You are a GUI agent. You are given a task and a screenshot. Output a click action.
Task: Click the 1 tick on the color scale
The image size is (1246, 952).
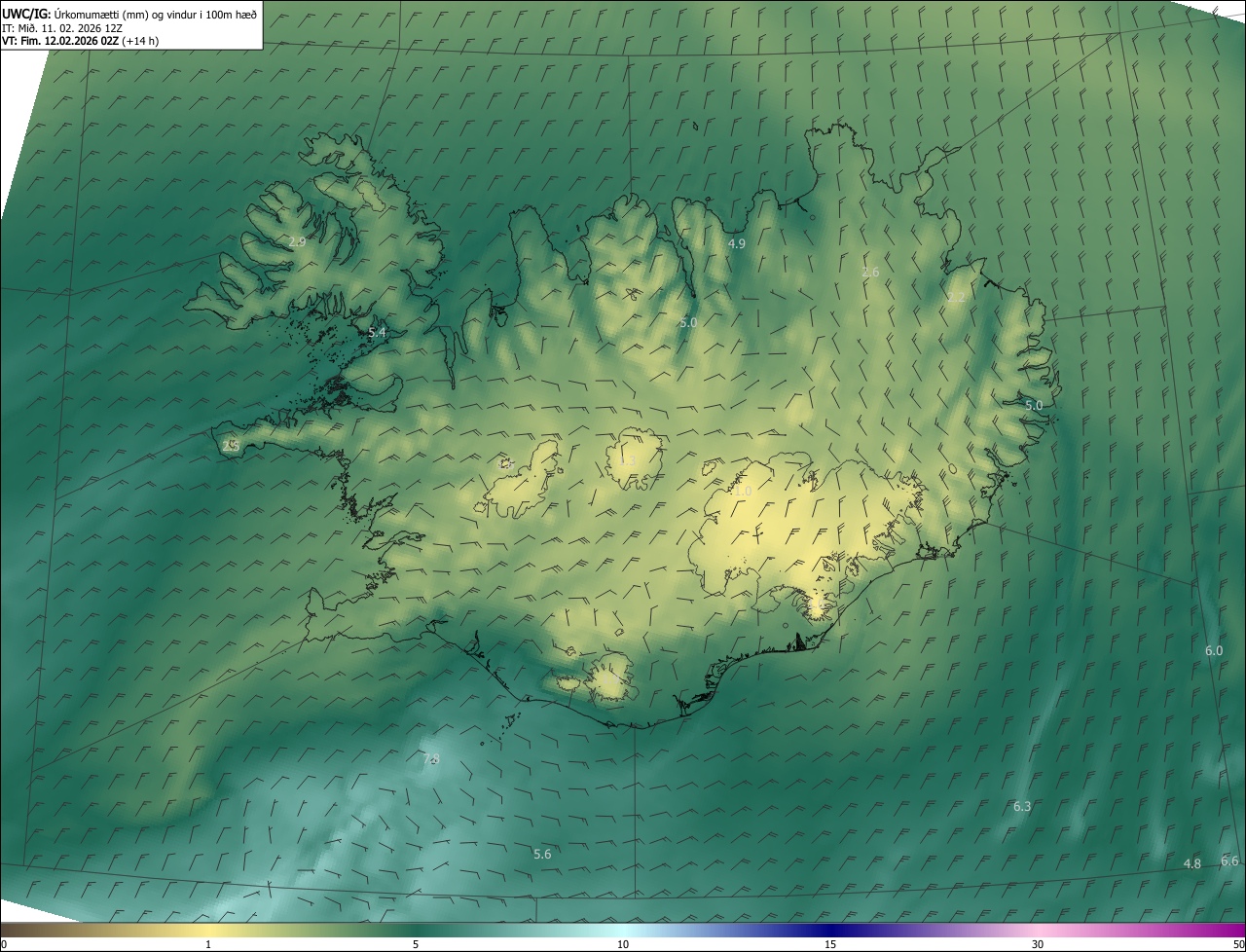208,944
